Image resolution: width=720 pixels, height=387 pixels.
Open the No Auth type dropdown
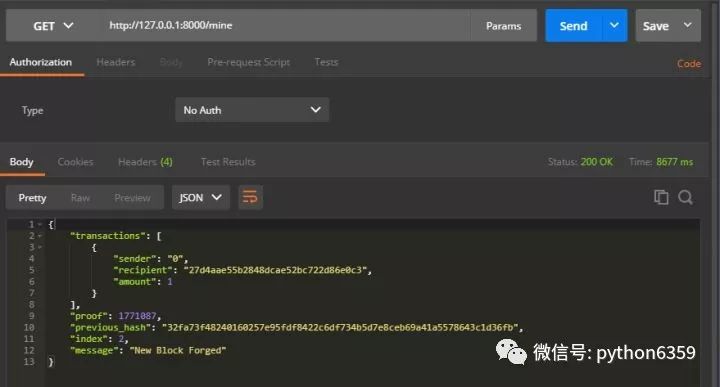252,110
